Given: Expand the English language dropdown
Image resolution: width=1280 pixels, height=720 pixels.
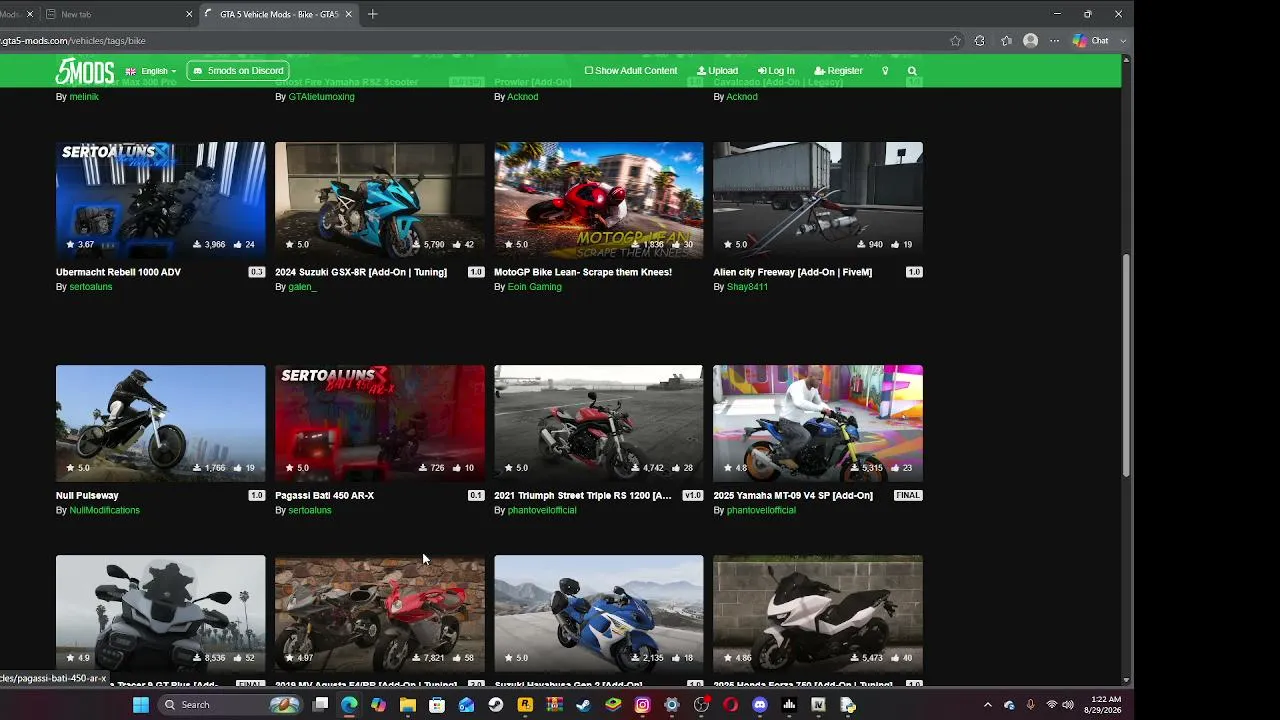Looking at the screenshot, I should click(151, 71).
